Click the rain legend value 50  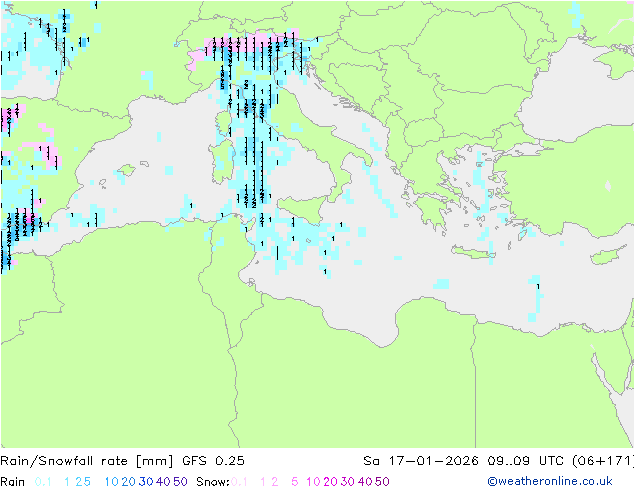coord(180,482)
